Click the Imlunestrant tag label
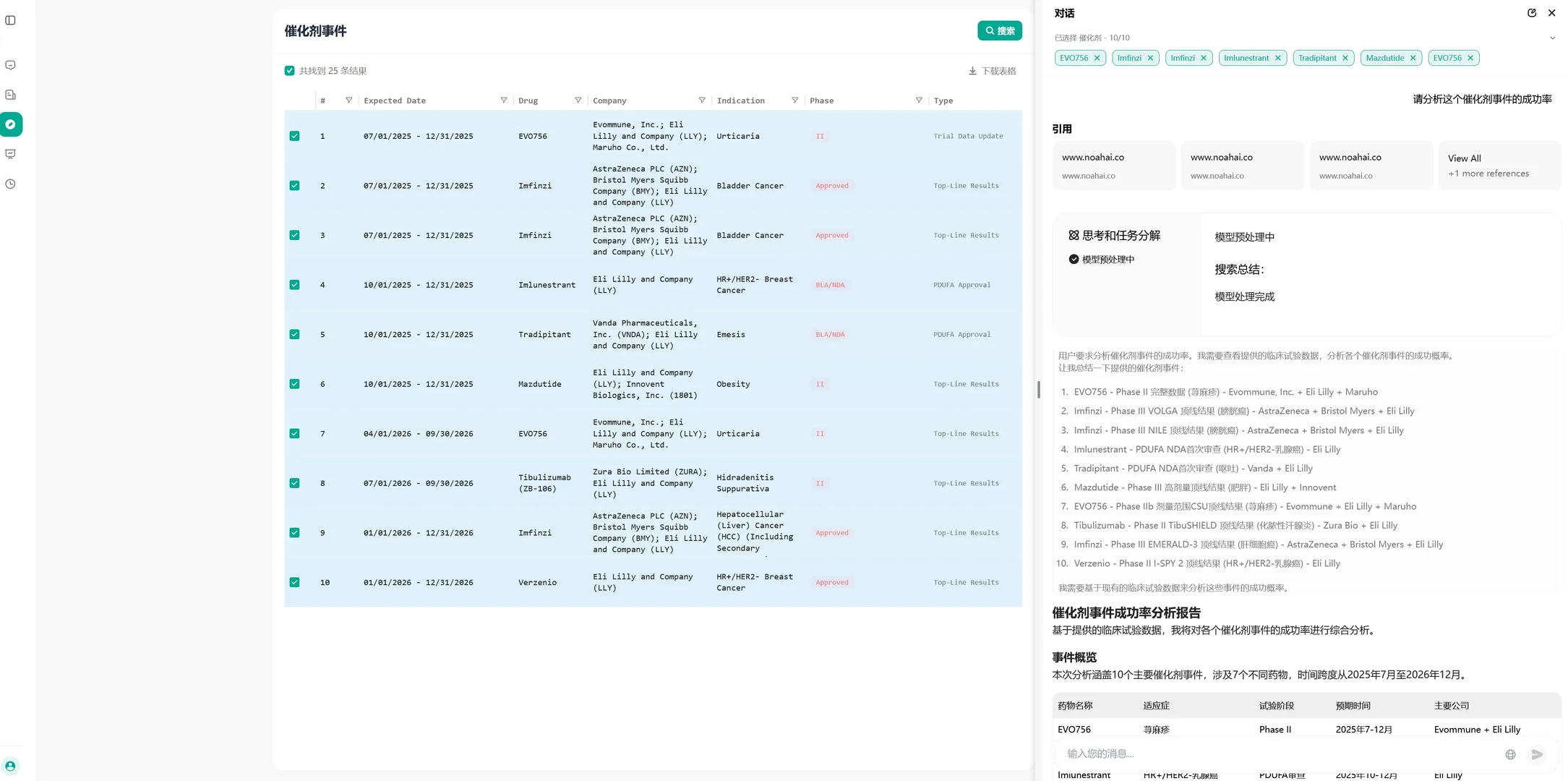This screenshot has height=781, width=1568. [x=1246, y=58]
